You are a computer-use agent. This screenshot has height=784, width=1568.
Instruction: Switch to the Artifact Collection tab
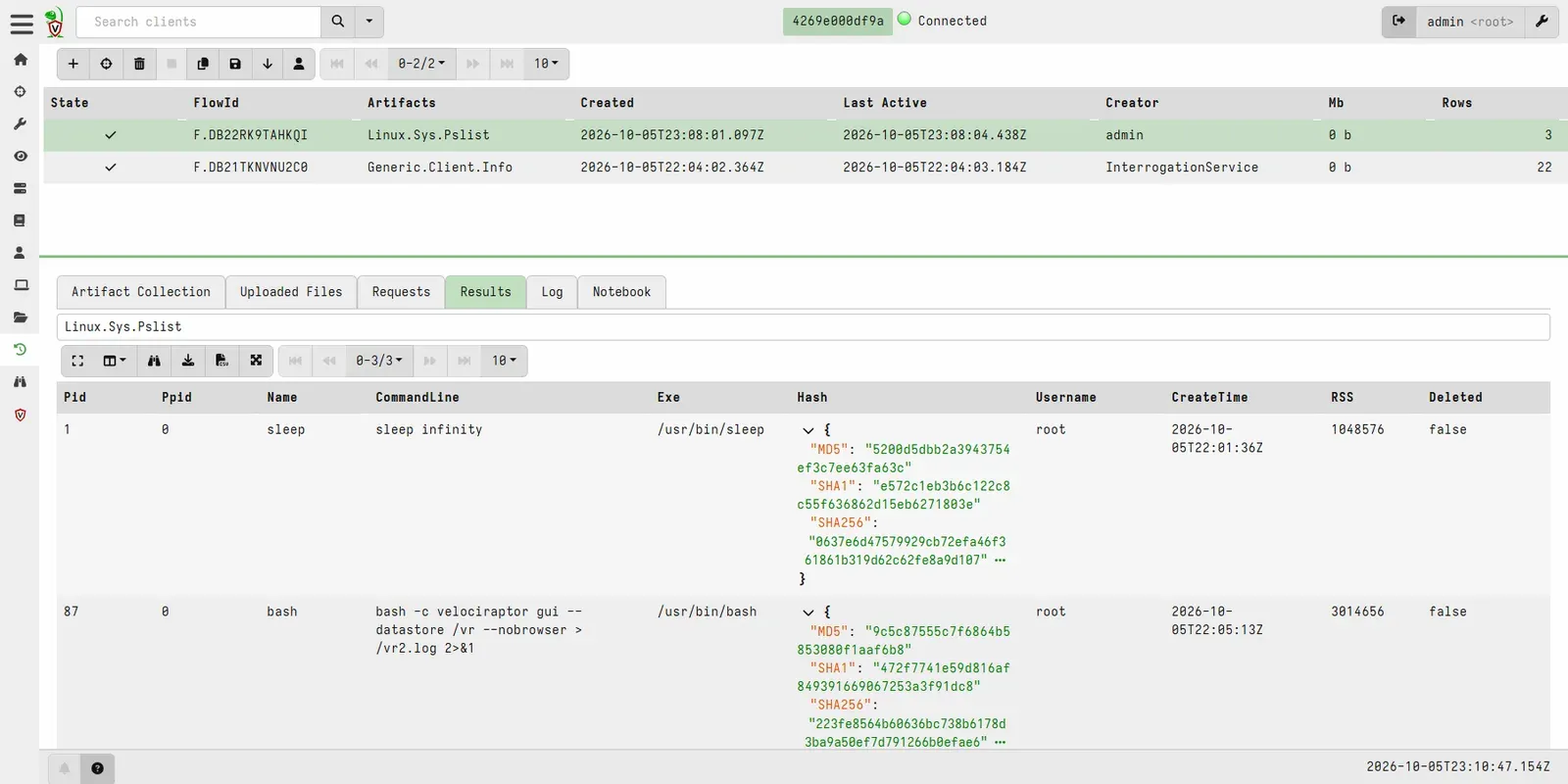141,292
